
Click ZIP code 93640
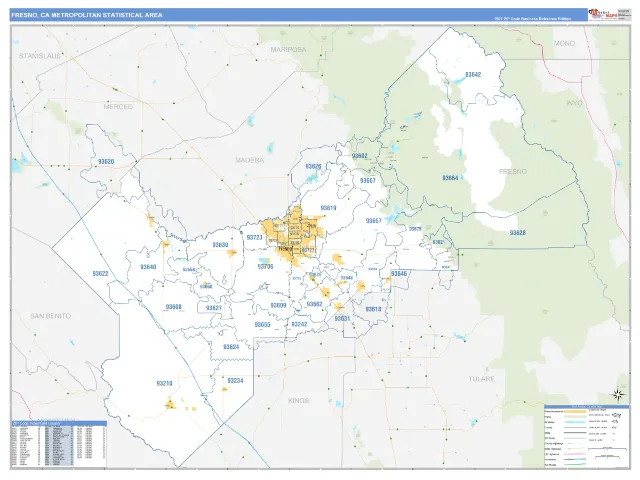click(x=148, y=267)
